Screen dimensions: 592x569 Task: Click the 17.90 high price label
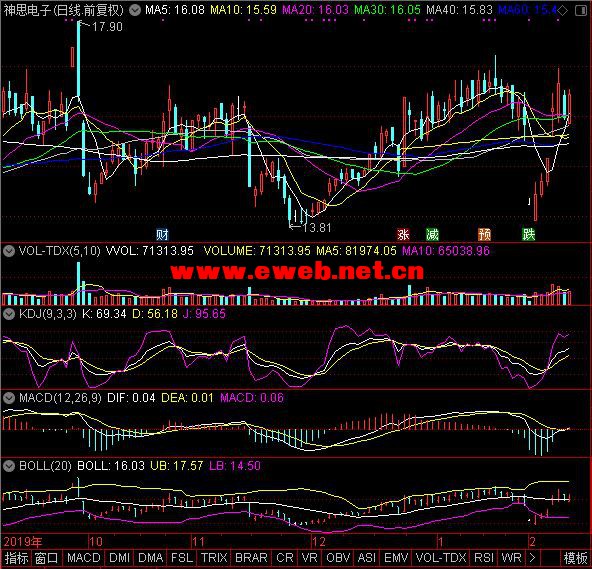coord(107,27)
